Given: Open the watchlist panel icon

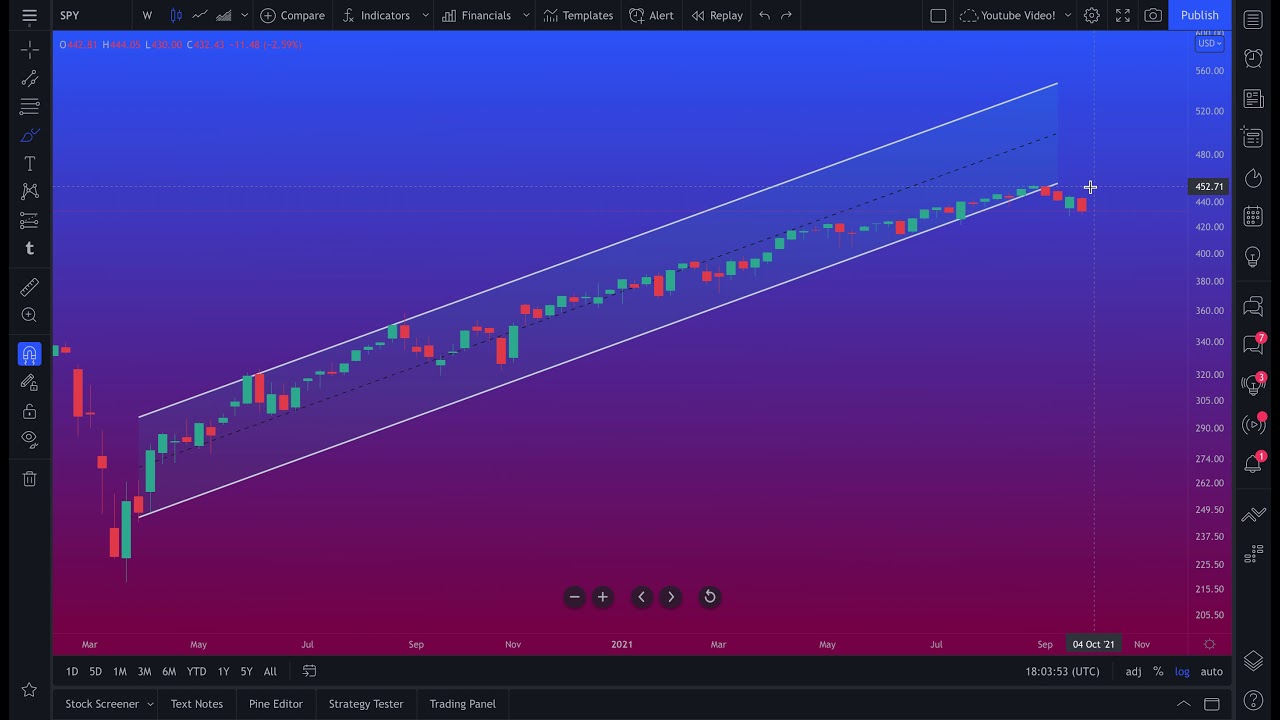Looking at the screenshot, I should pos(1253,19).
